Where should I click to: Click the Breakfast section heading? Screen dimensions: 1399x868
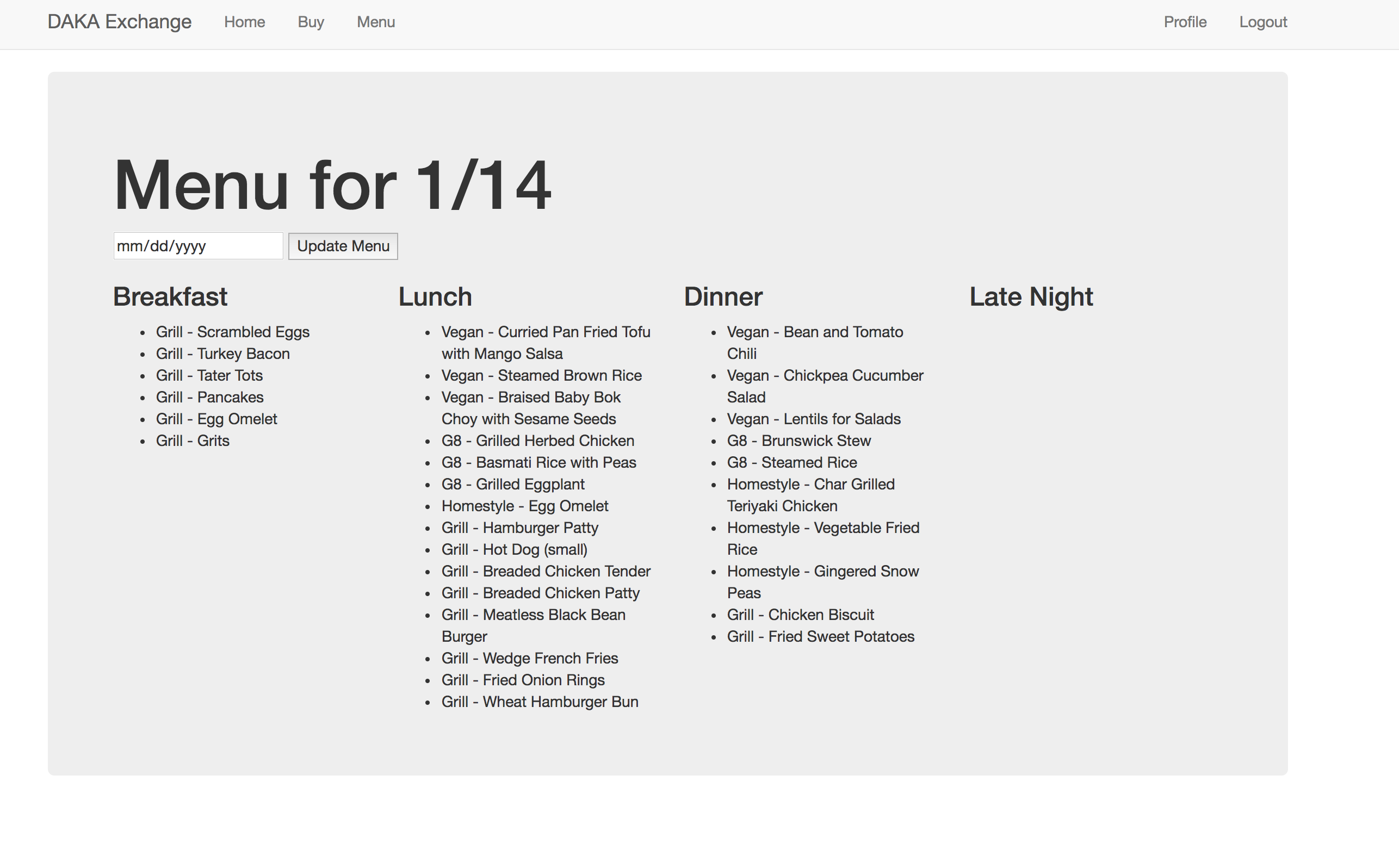(170, 297)
